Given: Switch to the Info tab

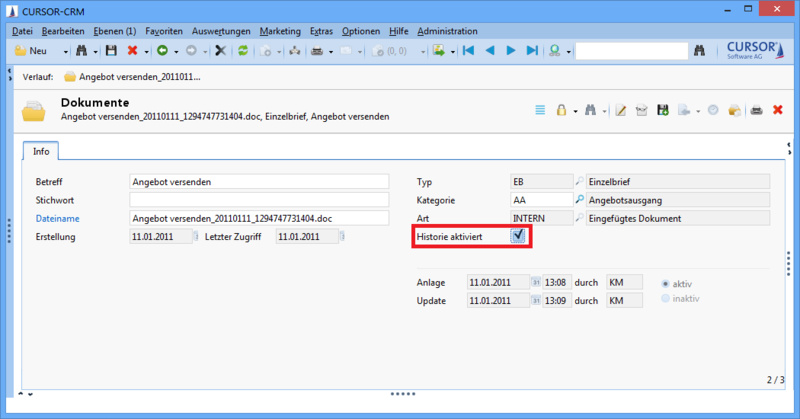Looking at the screenshot, I should 41,152.
